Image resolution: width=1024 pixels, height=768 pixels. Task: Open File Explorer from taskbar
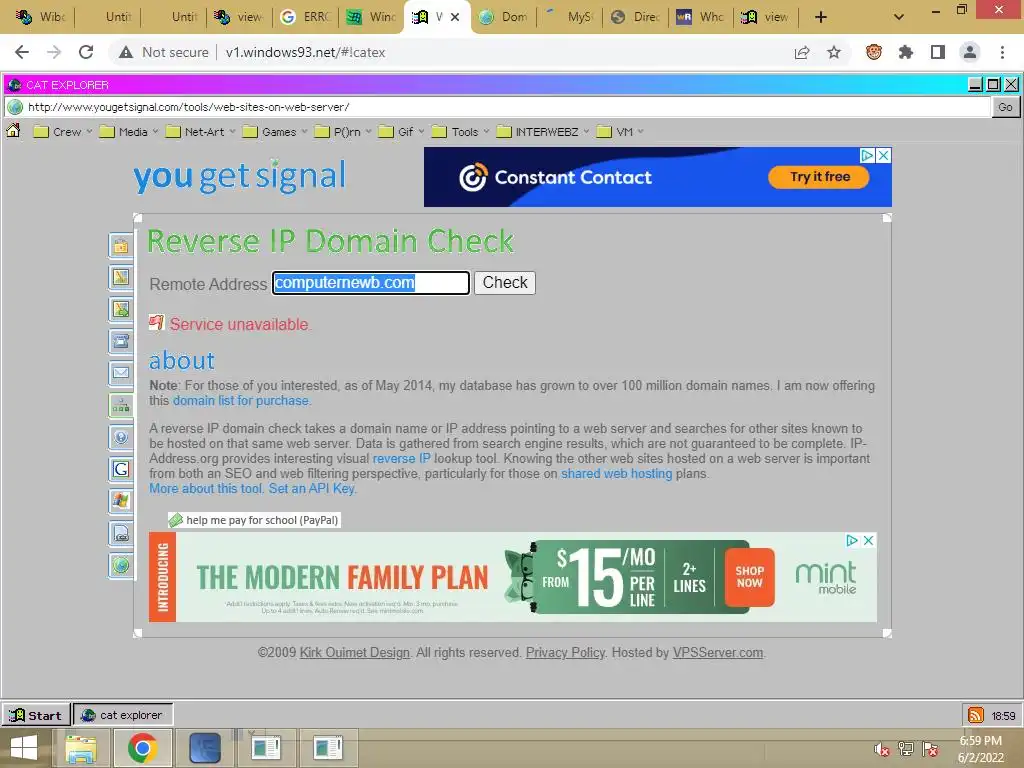pyautogui.click(x=80, y=748)
